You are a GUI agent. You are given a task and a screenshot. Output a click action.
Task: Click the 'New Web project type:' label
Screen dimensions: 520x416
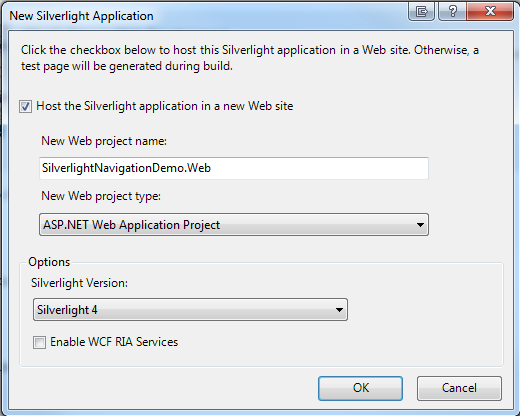[x=101, y=196]
